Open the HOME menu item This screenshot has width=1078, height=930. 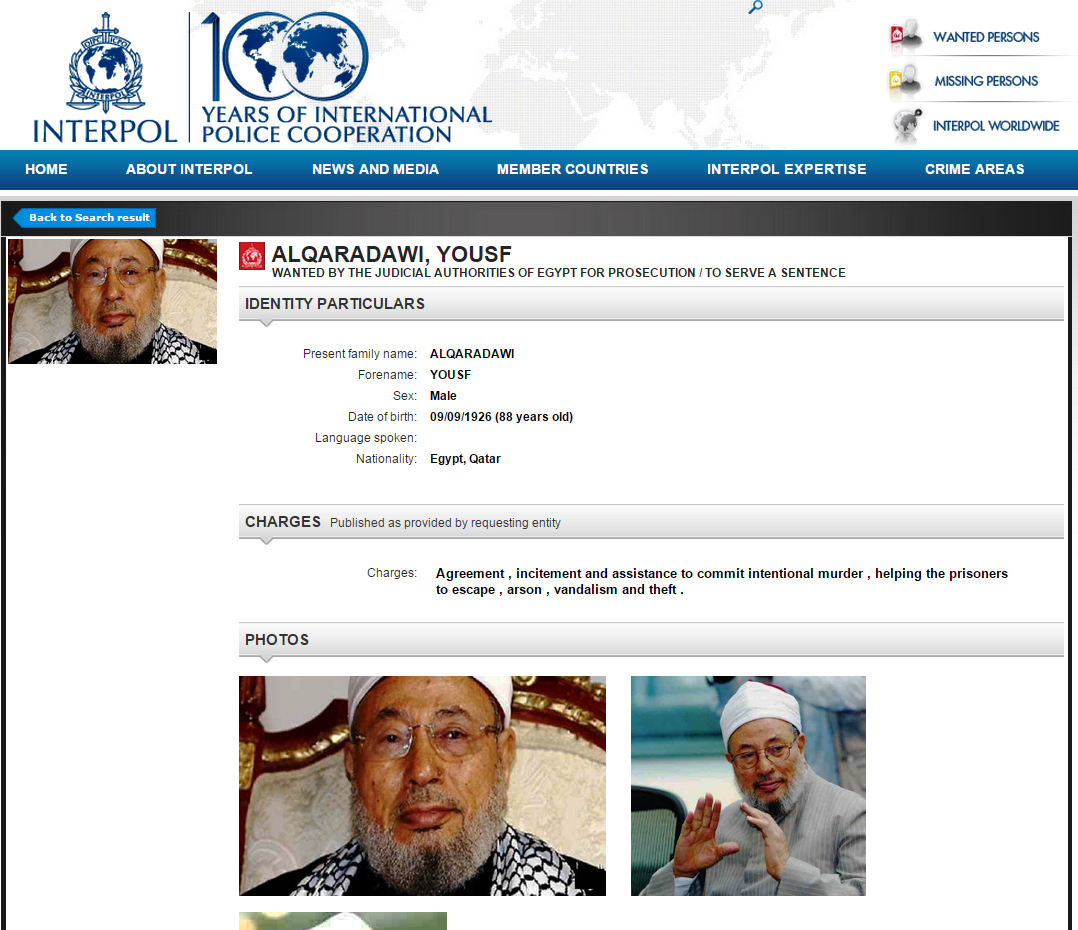[x=46, y=169]
